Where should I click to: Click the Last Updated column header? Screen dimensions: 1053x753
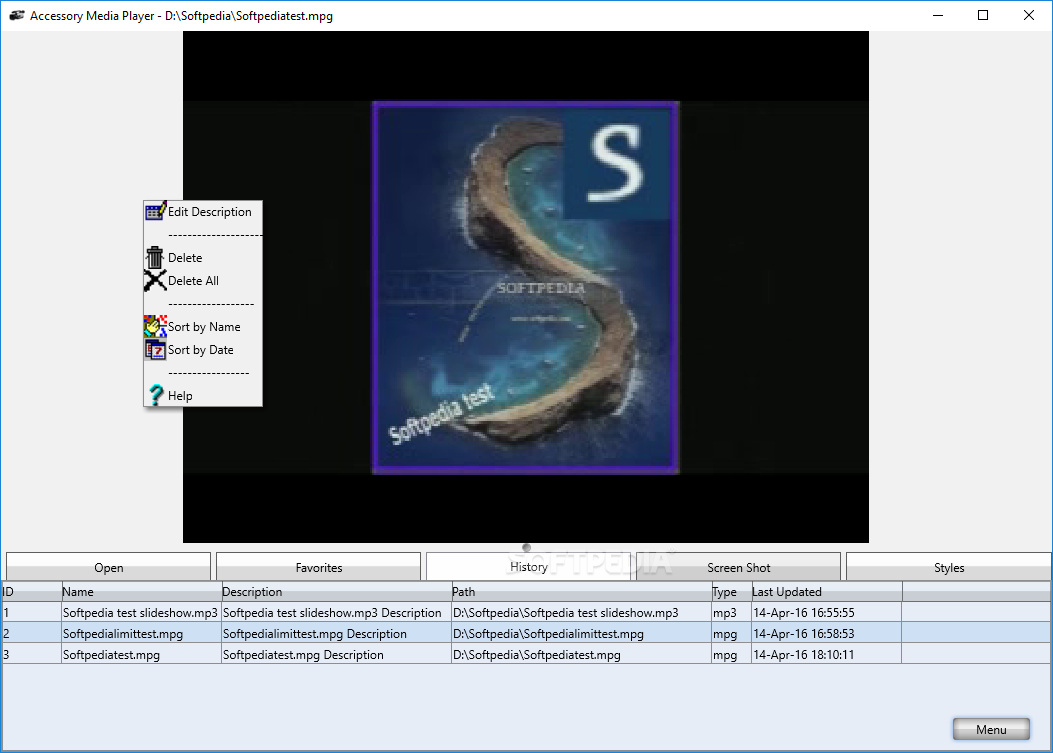[827, 592]
